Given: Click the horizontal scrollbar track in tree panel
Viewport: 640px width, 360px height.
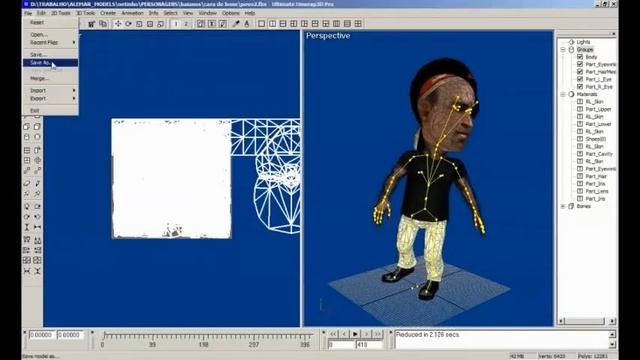Looking at the screenshot, I should pyautogui.click(x=587, y=321).
